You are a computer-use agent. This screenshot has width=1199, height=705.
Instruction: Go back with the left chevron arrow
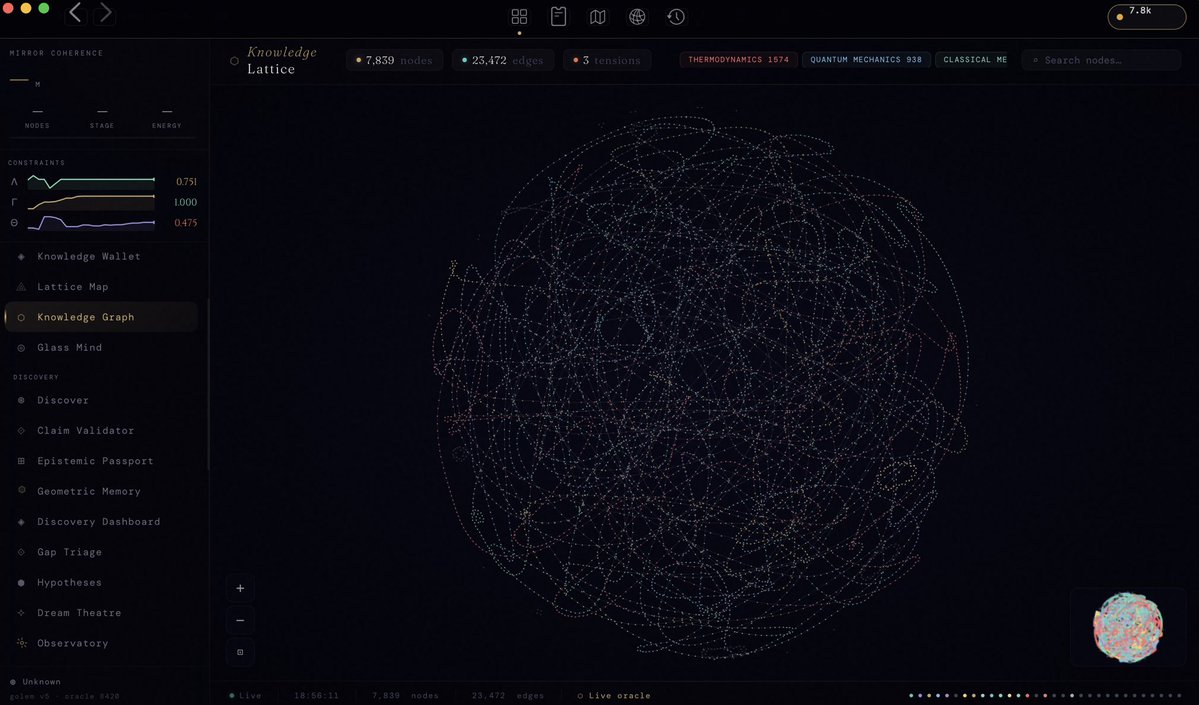(75, 12)
